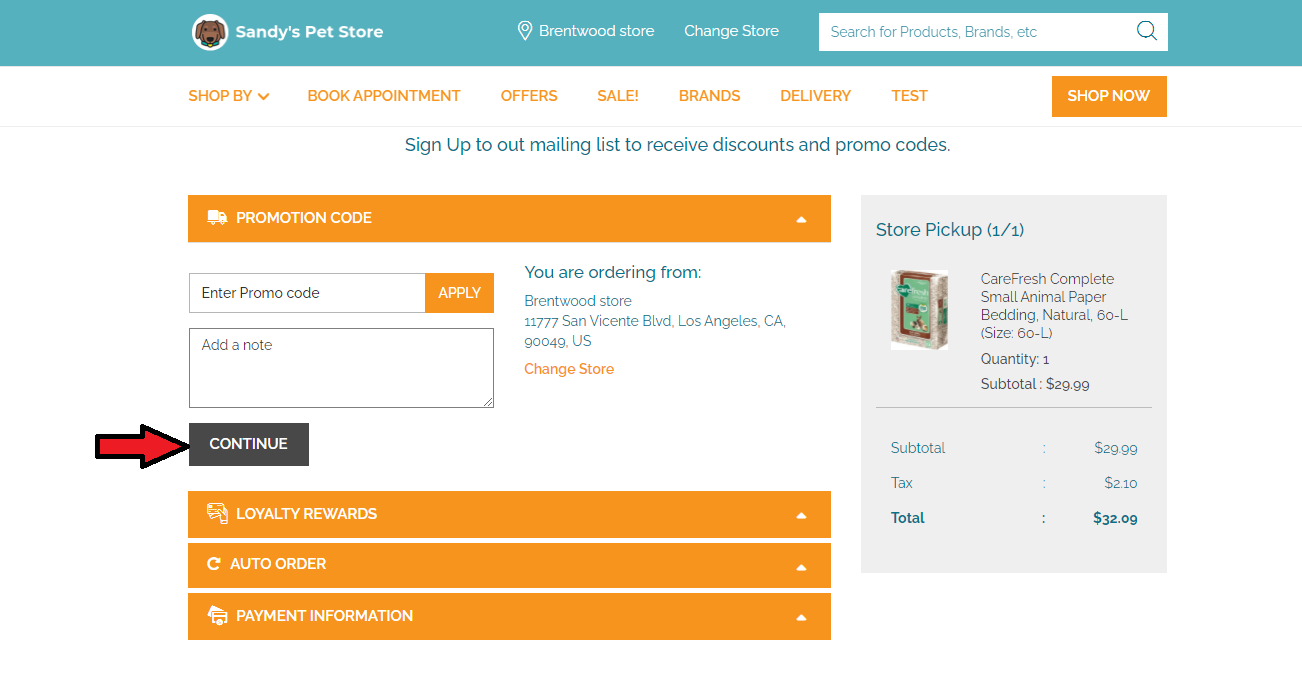The height and width of the screenshot is (689, 1302).
Task: Expand the Auto Order section arrow
Action: (801, 566)
